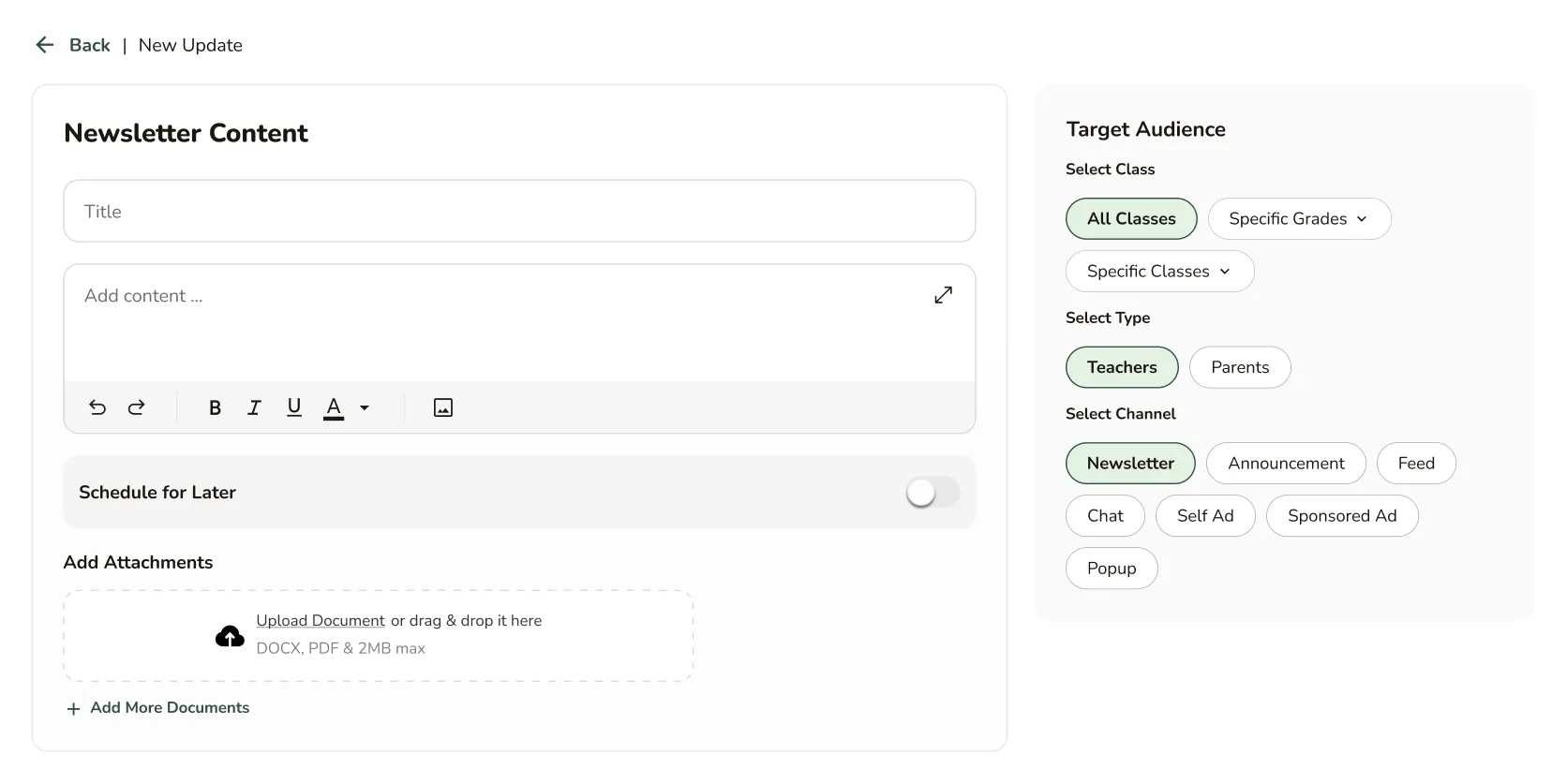
Task: Click the Upload Document link
Action: pos(321,621)
